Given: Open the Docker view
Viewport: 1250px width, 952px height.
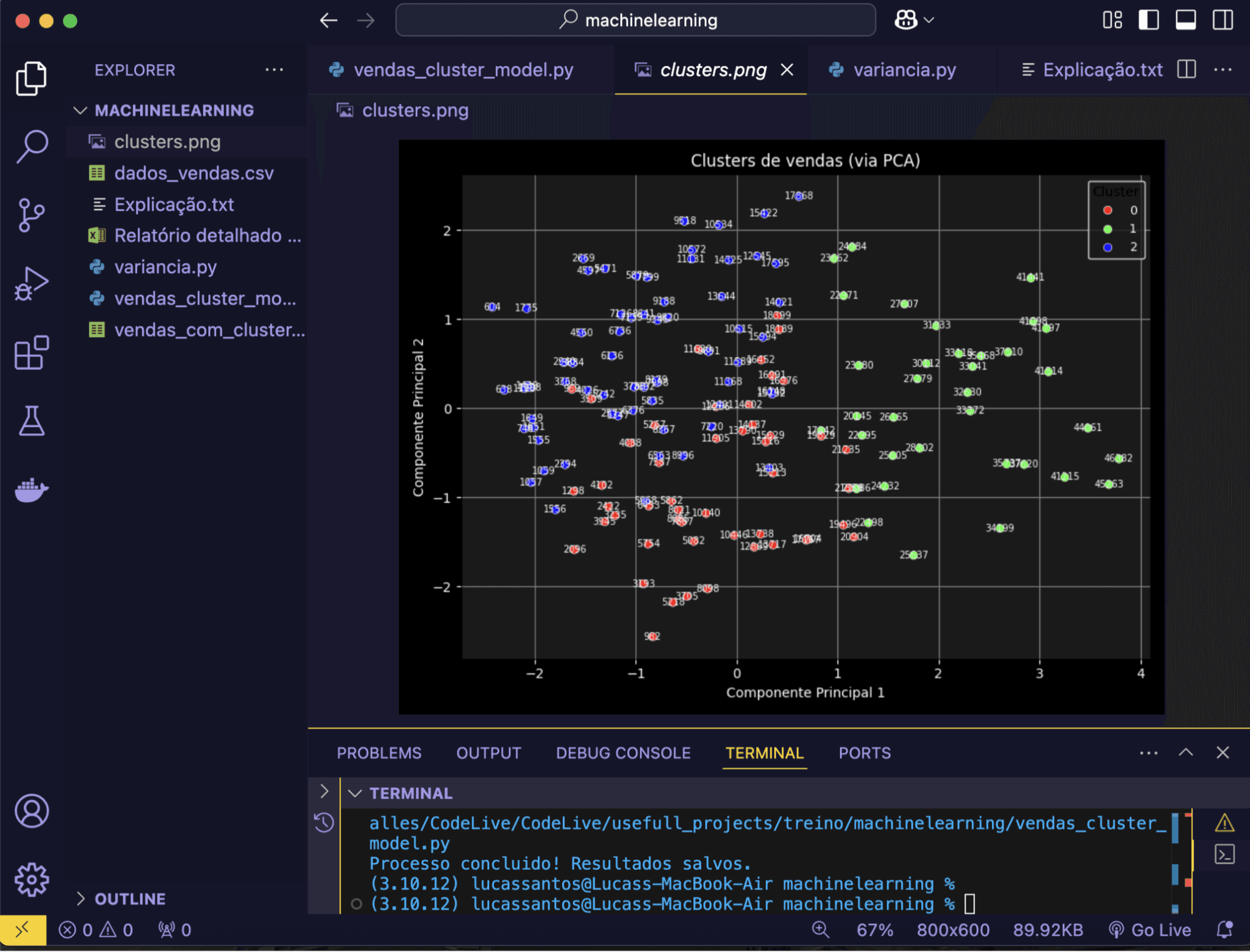Looking at the screenshot, I should [31, 490].
